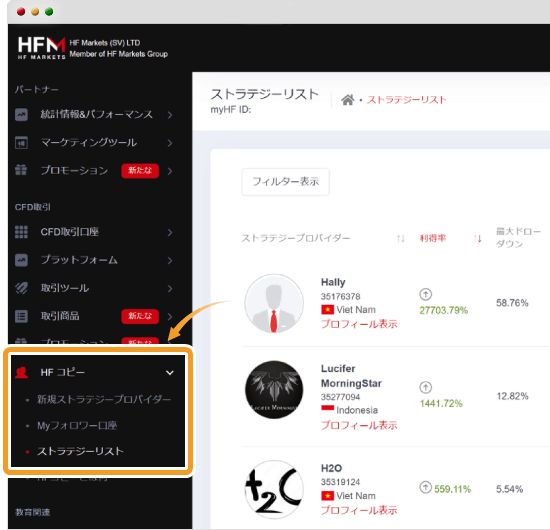Click the 取引ツール sidebar icon
This screenshot has height=530, width=550.
21,288
